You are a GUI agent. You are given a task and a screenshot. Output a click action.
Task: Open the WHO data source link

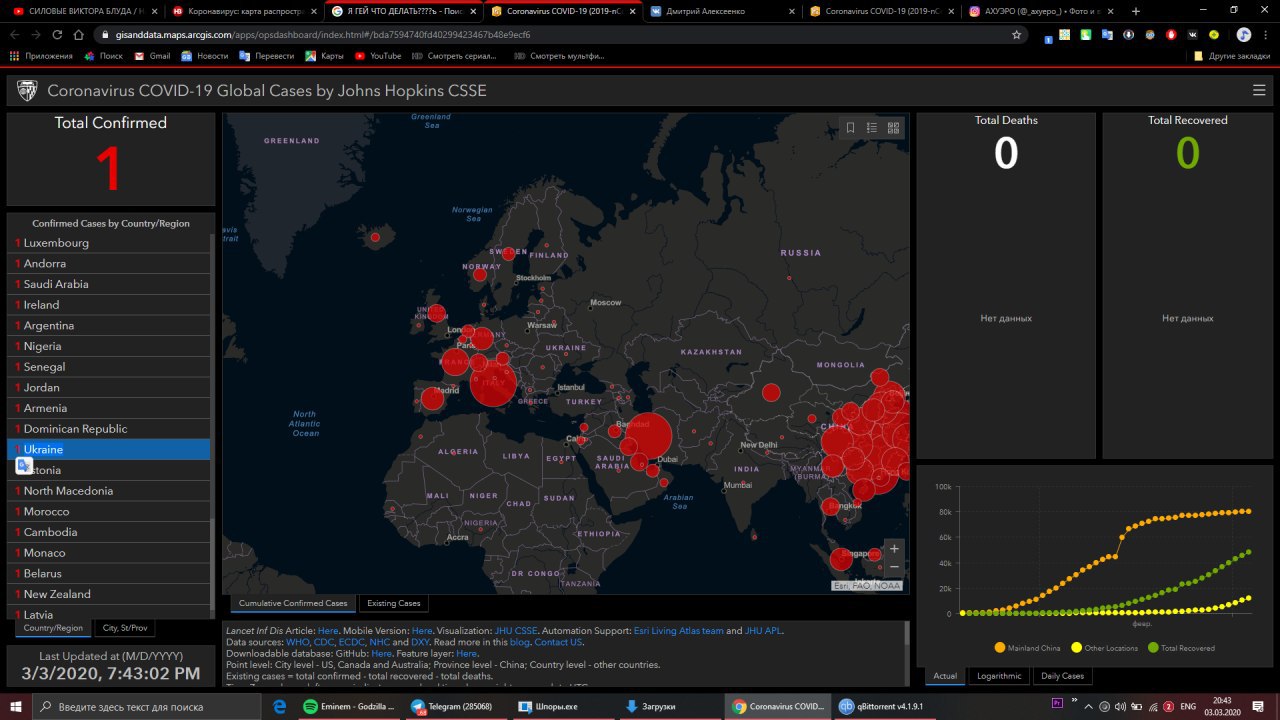pyautogui.click(x=298, y=642)
